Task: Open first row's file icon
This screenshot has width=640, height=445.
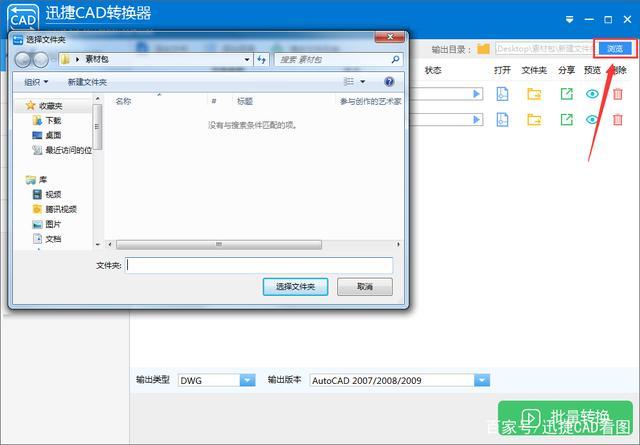Action: [x=502, y=94]
